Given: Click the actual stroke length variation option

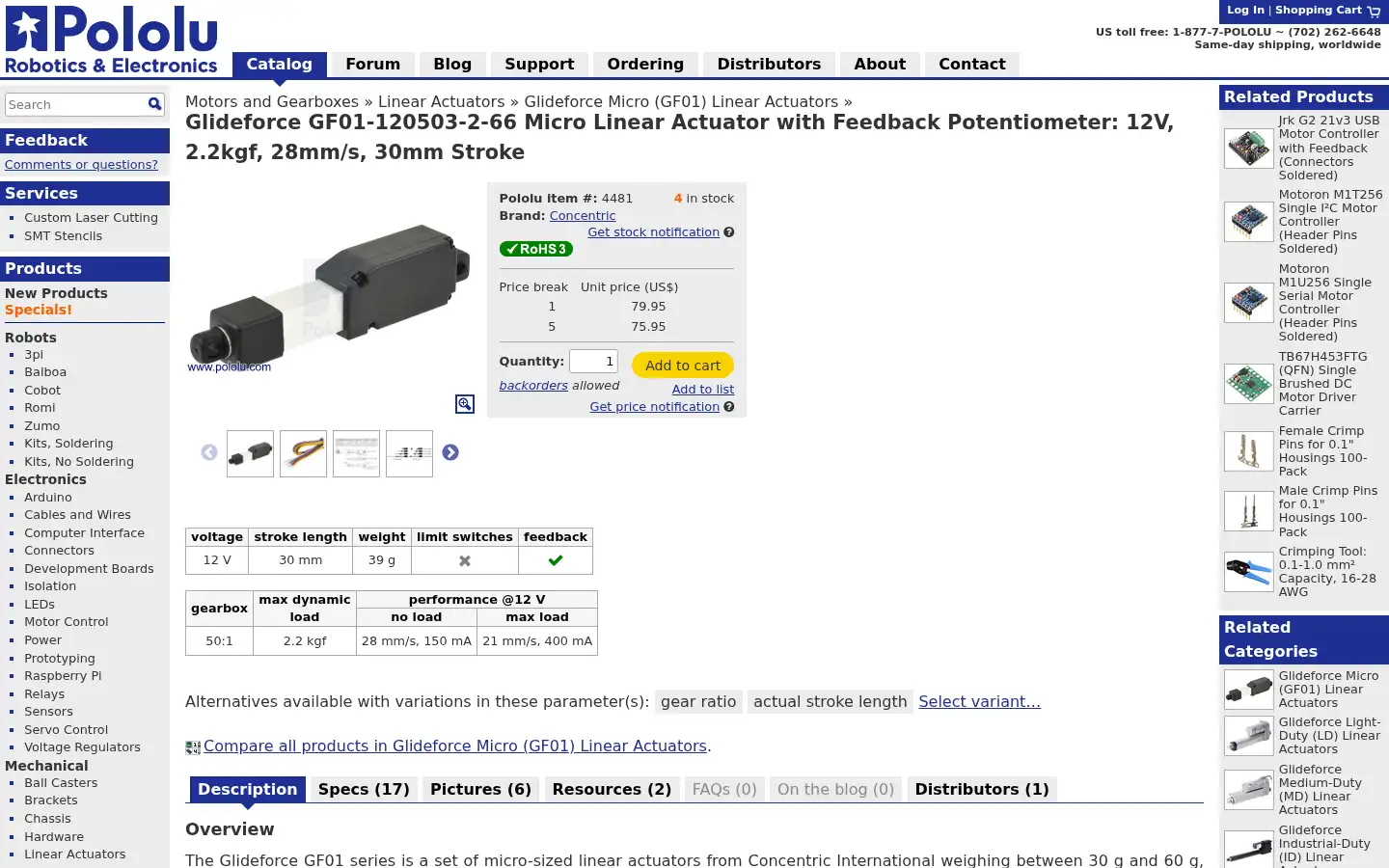Looking at the screenshot, I should (x=831, y=702).
